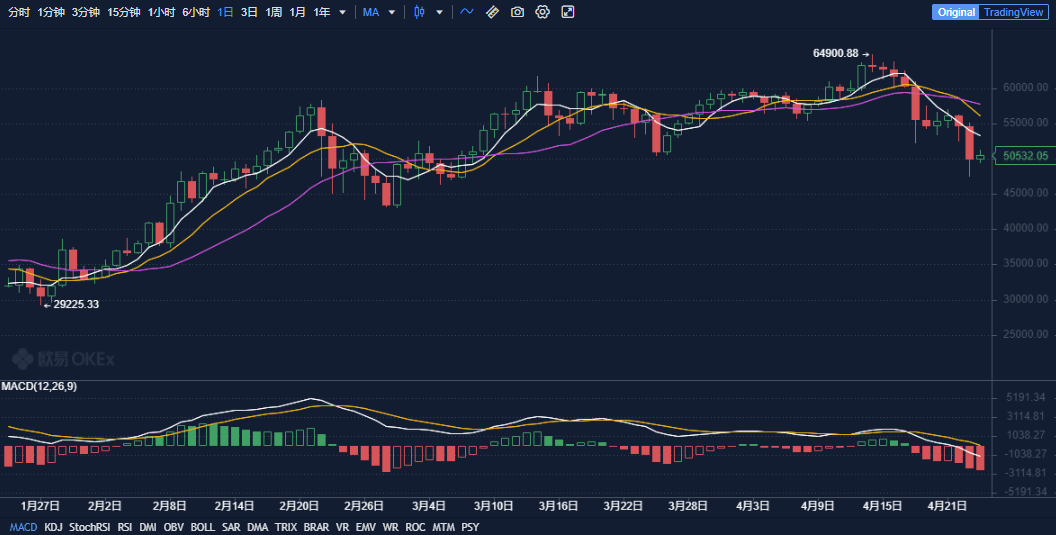Click the current price label 50532.05
Viewport: 1056px width, 535px height.
tap(1025, 156)
